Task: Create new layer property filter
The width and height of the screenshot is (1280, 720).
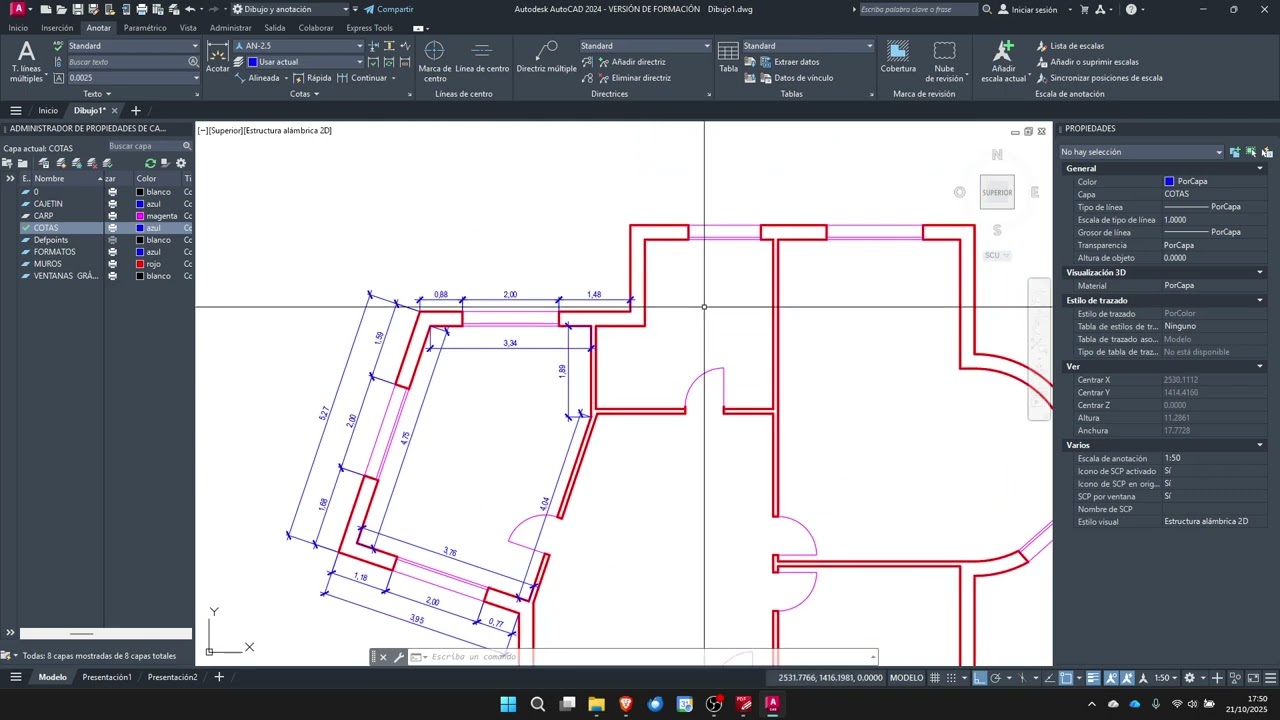Action: 8,163
